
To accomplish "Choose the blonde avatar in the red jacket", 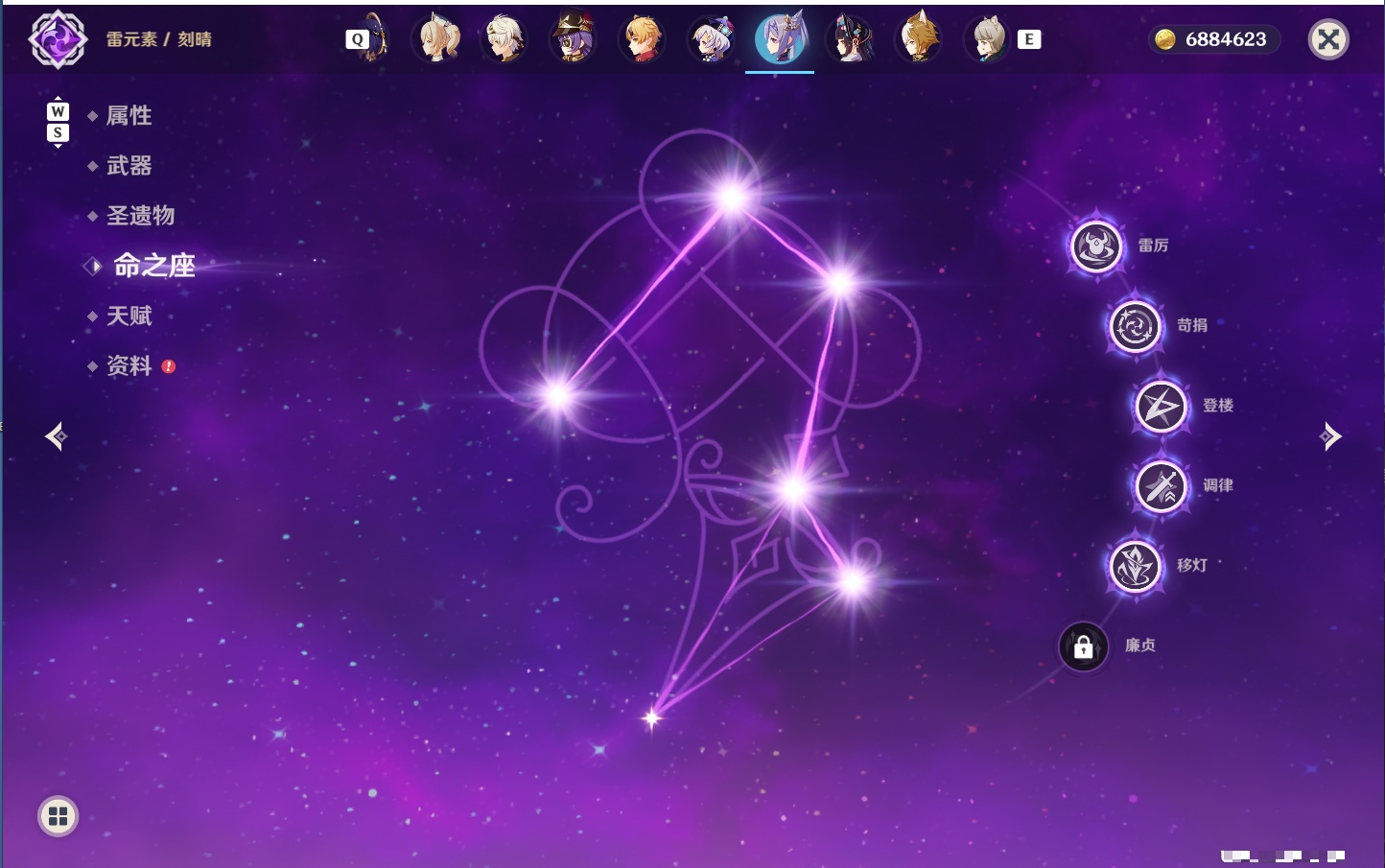I will [x=643, y=39].
